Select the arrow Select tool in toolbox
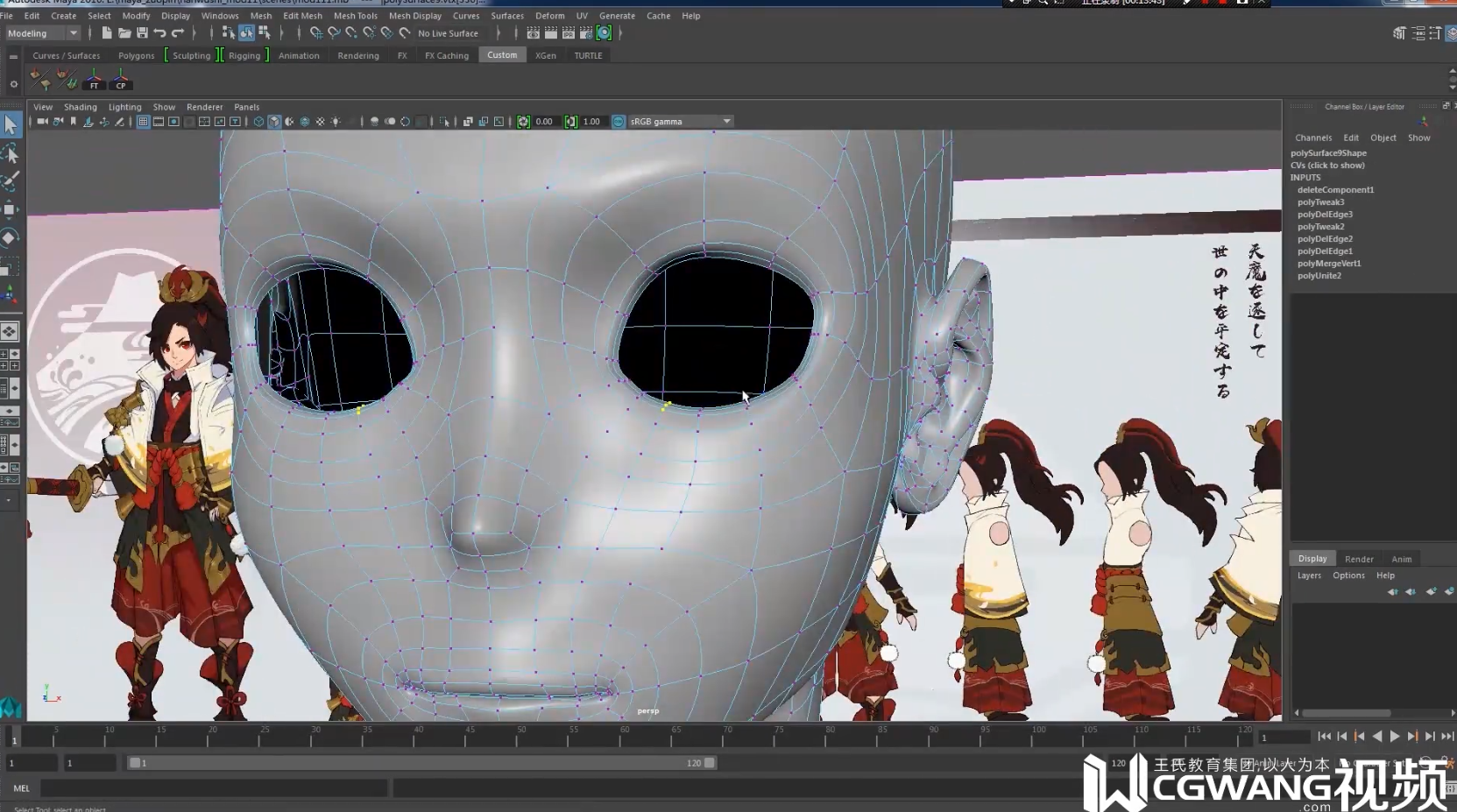The width and height of the screenshot is (1457, 812). point(11,124)
